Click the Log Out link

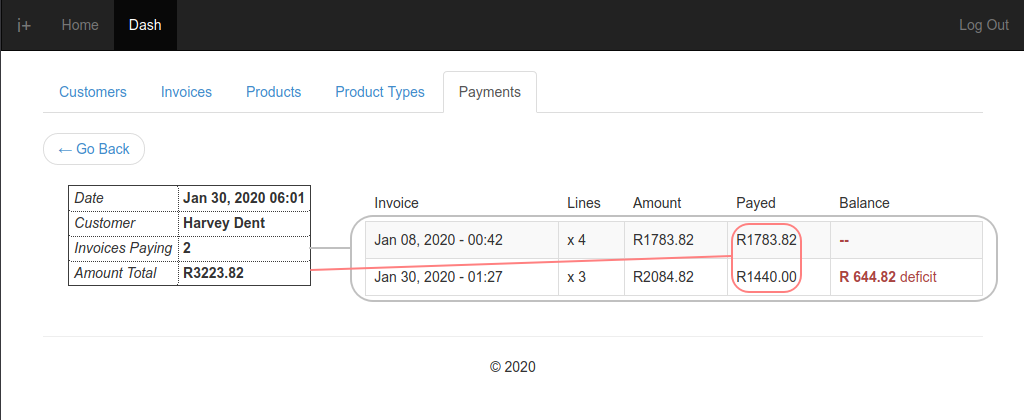(x=984, y=25)
